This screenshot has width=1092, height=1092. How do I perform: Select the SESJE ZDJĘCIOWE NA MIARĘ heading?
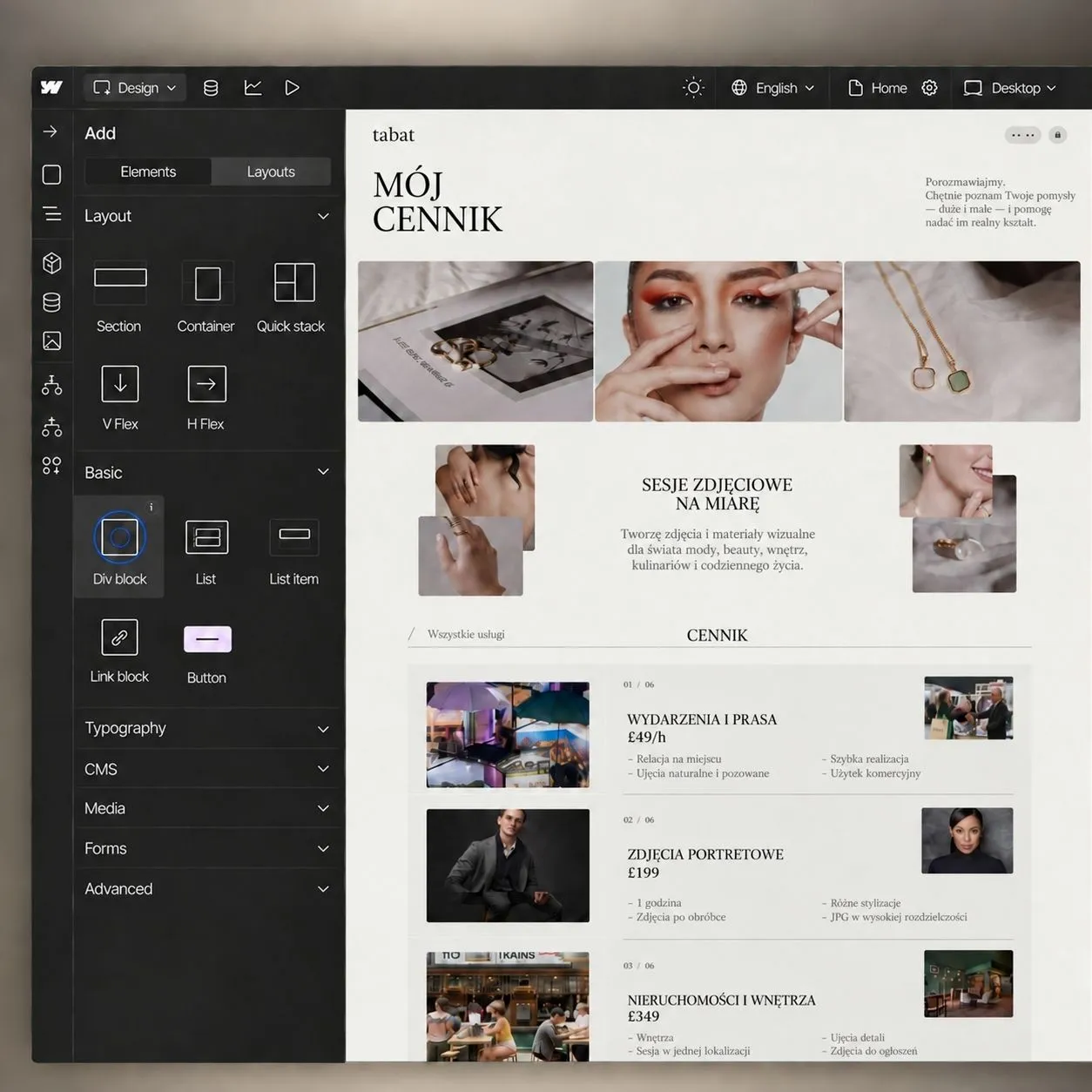718,494
